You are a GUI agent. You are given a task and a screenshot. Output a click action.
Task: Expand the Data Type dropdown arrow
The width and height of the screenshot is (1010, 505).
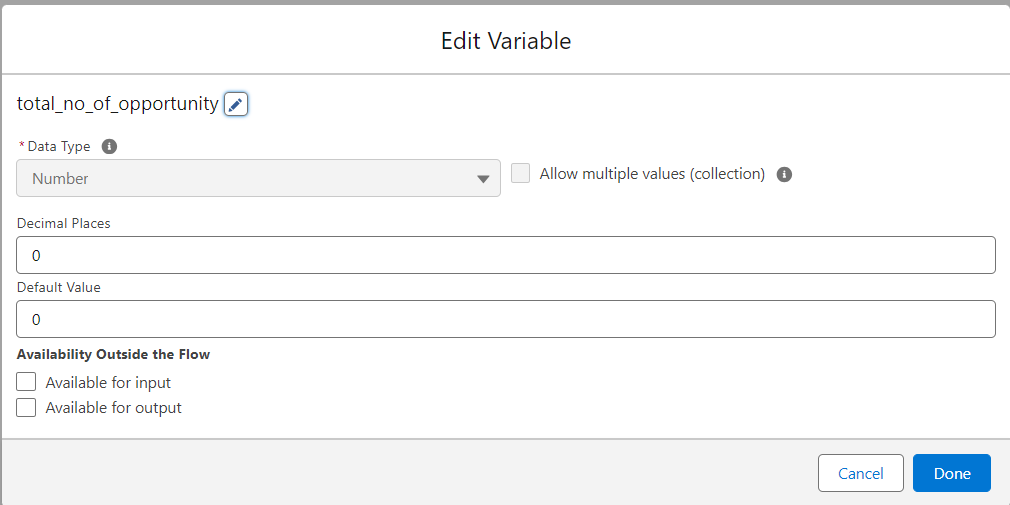click(x=484, y=179)
